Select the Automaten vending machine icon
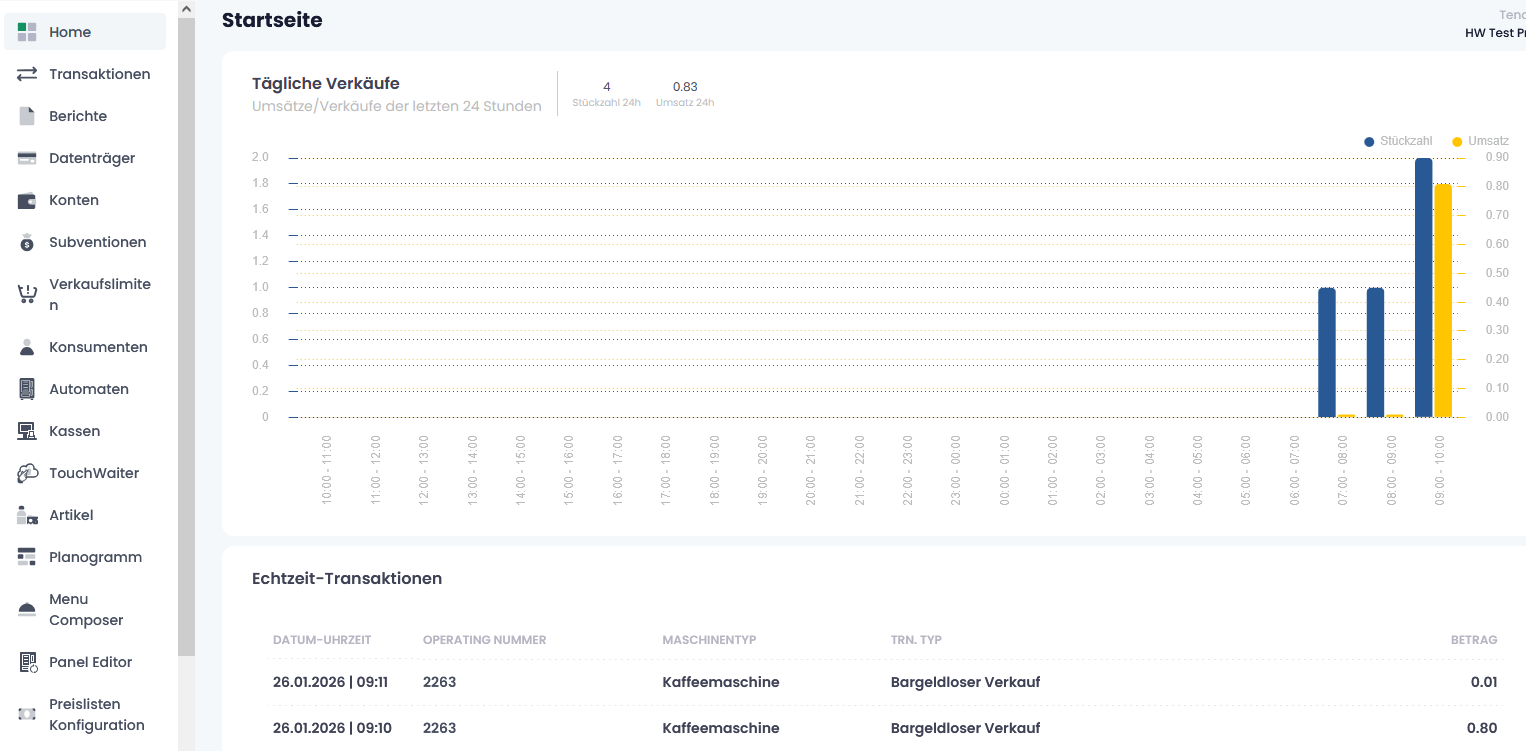Screen dimensions: 1526x751 27,389
